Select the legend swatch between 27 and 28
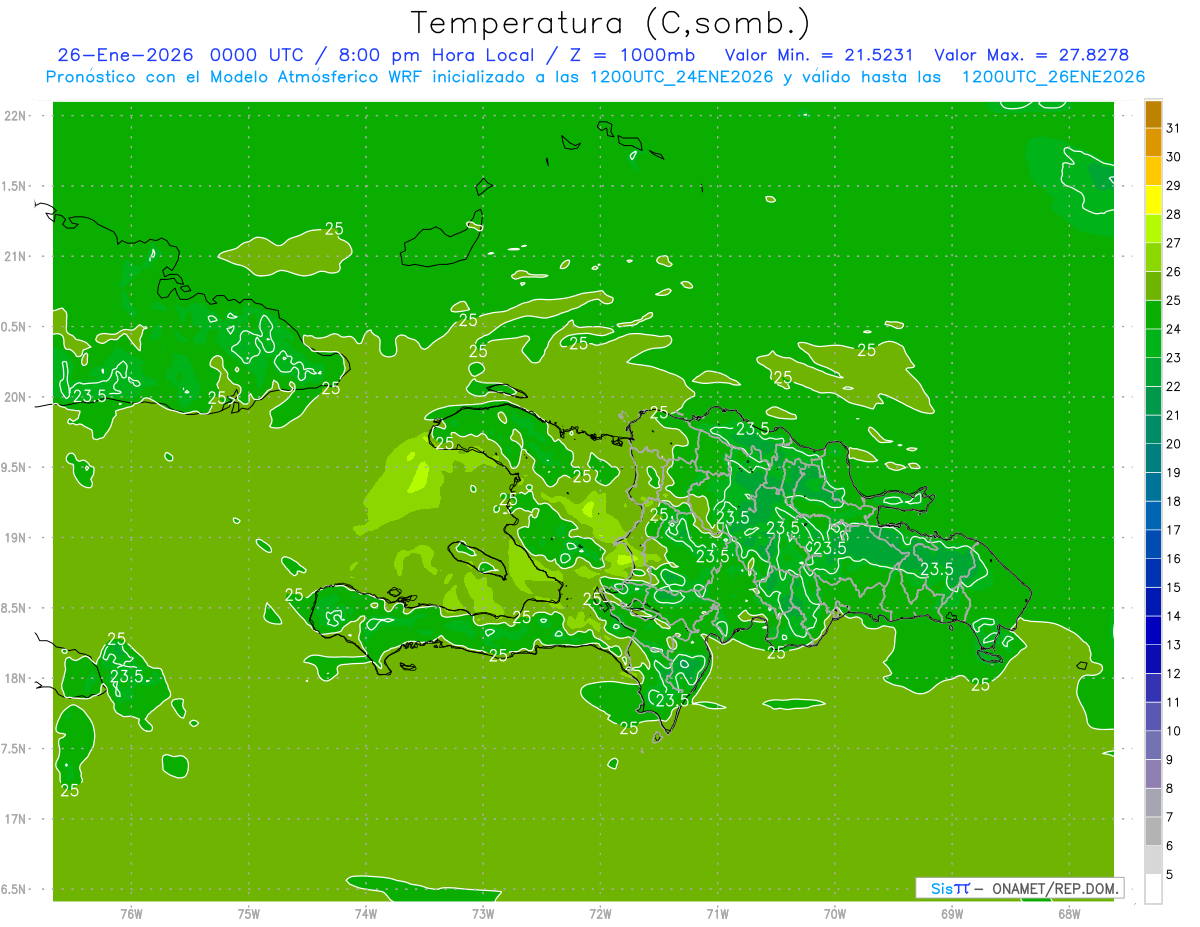1200x927 pixels. point(1153,229)
